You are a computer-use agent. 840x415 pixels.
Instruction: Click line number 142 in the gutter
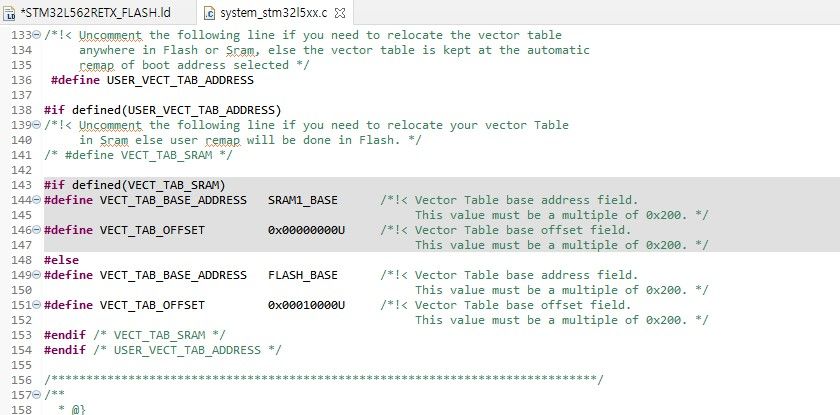click(x=21, y=170)
